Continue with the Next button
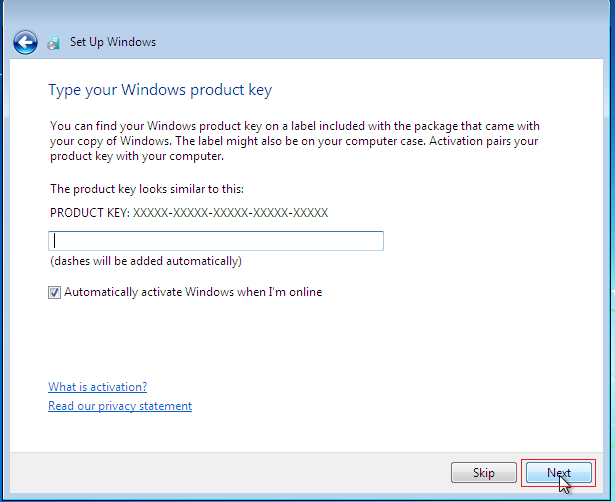Image resolution: width=615 pixels, height=502 pixels. [x=559, y=473]
